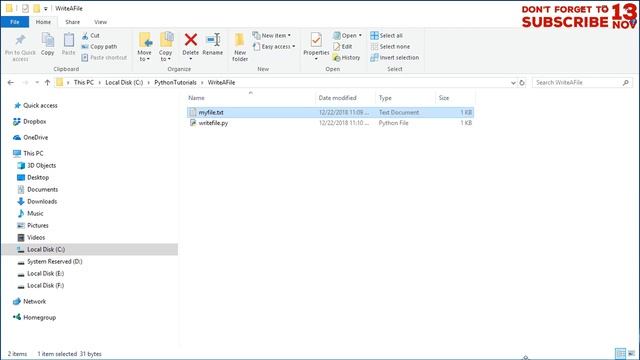Select Local Disk (C:) in sidebar
The width and height of the screenshot is (640, 360).
[90, 249]
